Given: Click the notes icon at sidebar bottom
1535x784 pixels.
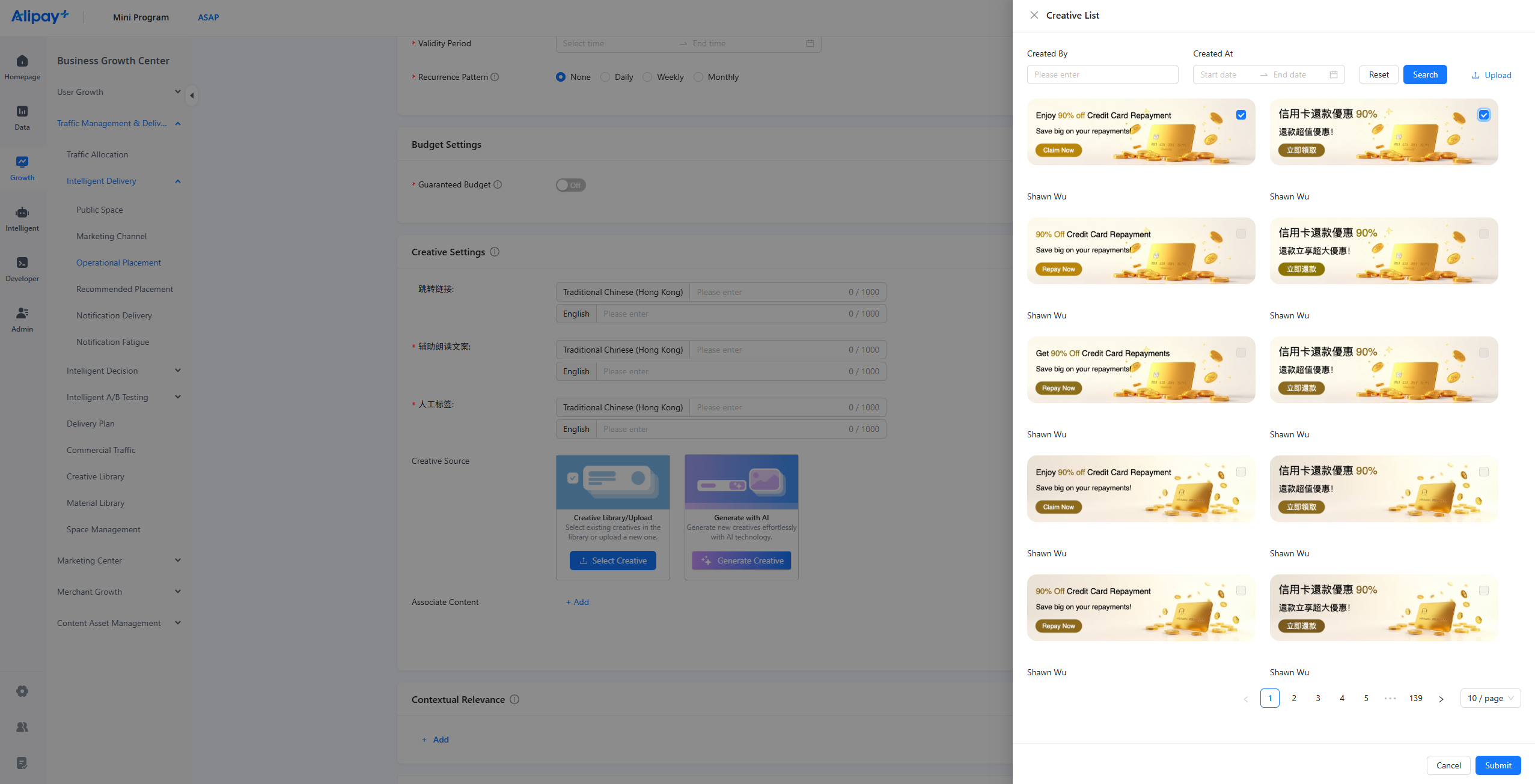Looking at the screenshot, I should (22, 763).
